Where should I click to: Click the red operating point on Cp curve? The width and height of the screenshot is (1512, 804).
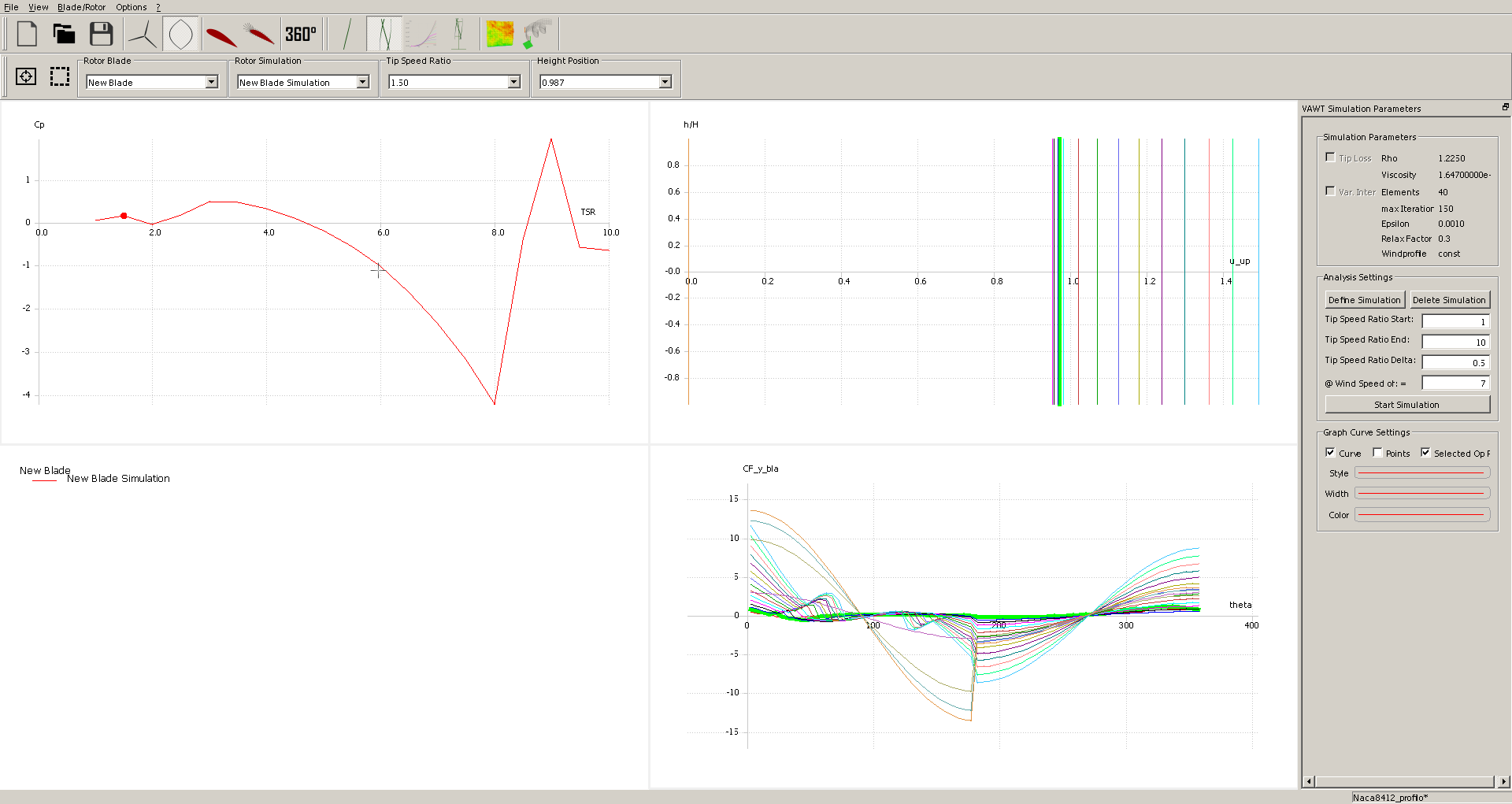pyautogui.click(x=124, y=216)
